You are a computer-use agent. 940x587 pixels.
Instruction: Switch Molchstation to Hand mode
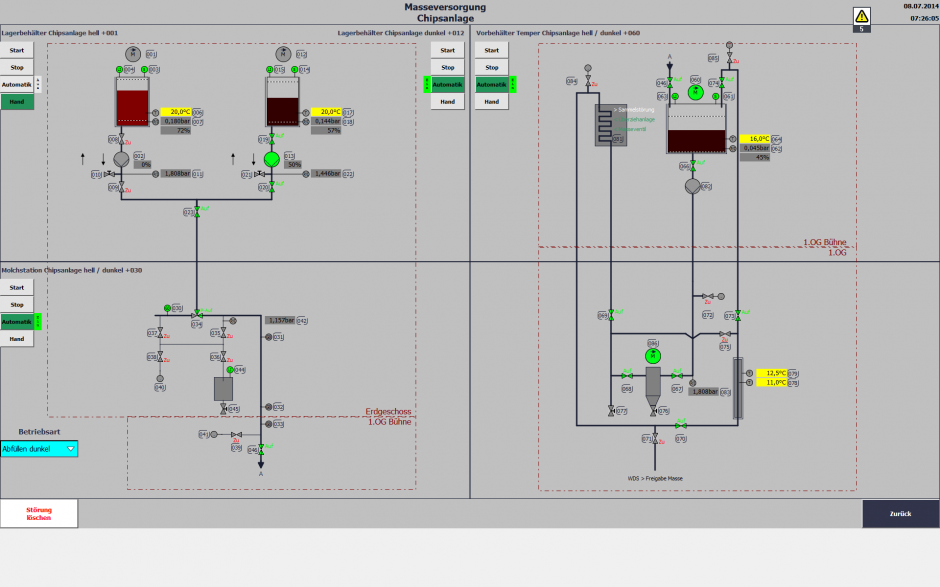coord(17,339)
